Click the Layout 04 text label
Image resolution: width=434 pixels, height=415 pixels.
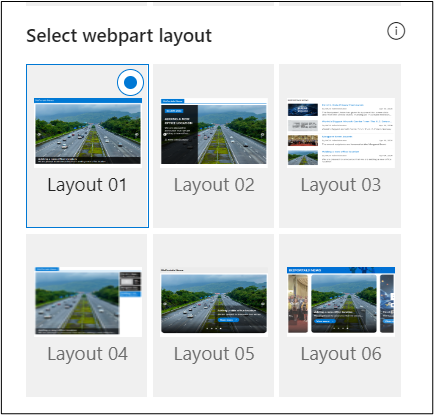point(87,354)
